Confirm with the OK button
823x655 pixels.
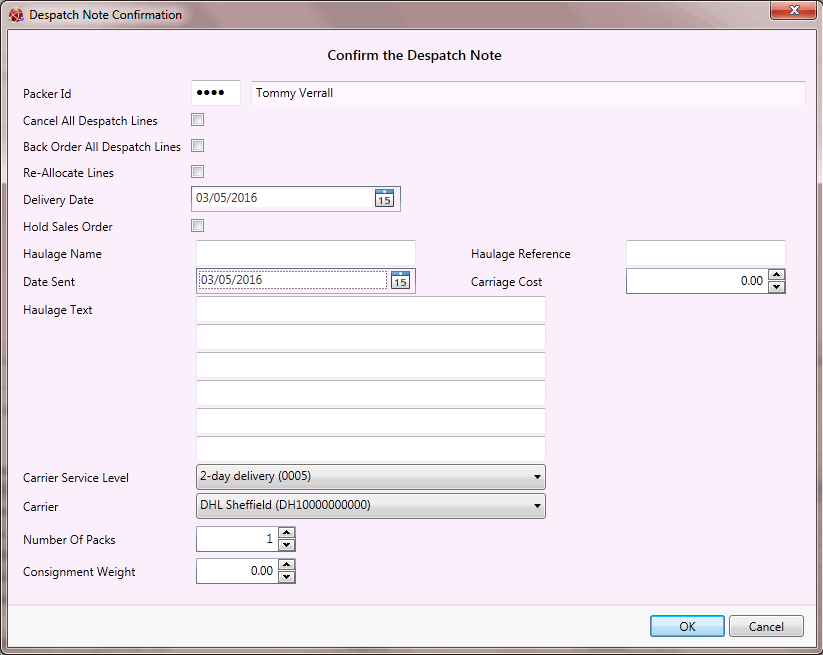[x=687, y=626]
